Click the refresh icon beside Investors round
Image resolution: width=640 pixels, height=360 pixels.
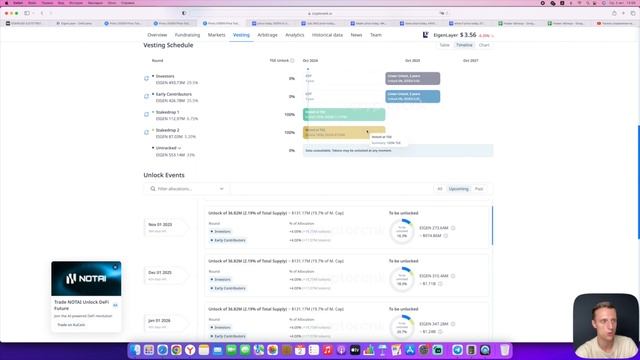tap(146, 78)
